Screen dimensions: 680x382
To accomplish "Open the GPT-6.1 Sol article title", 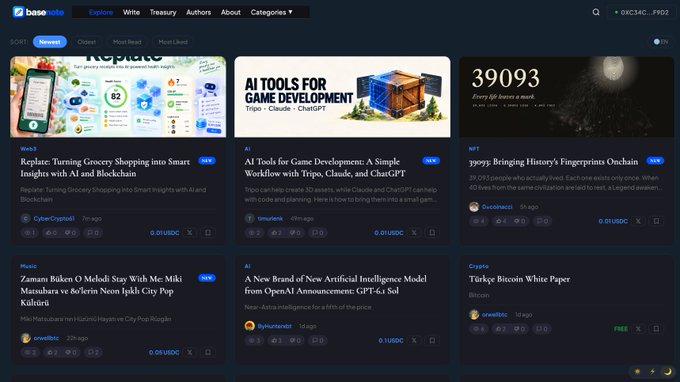I will click(x=335, y=285).
